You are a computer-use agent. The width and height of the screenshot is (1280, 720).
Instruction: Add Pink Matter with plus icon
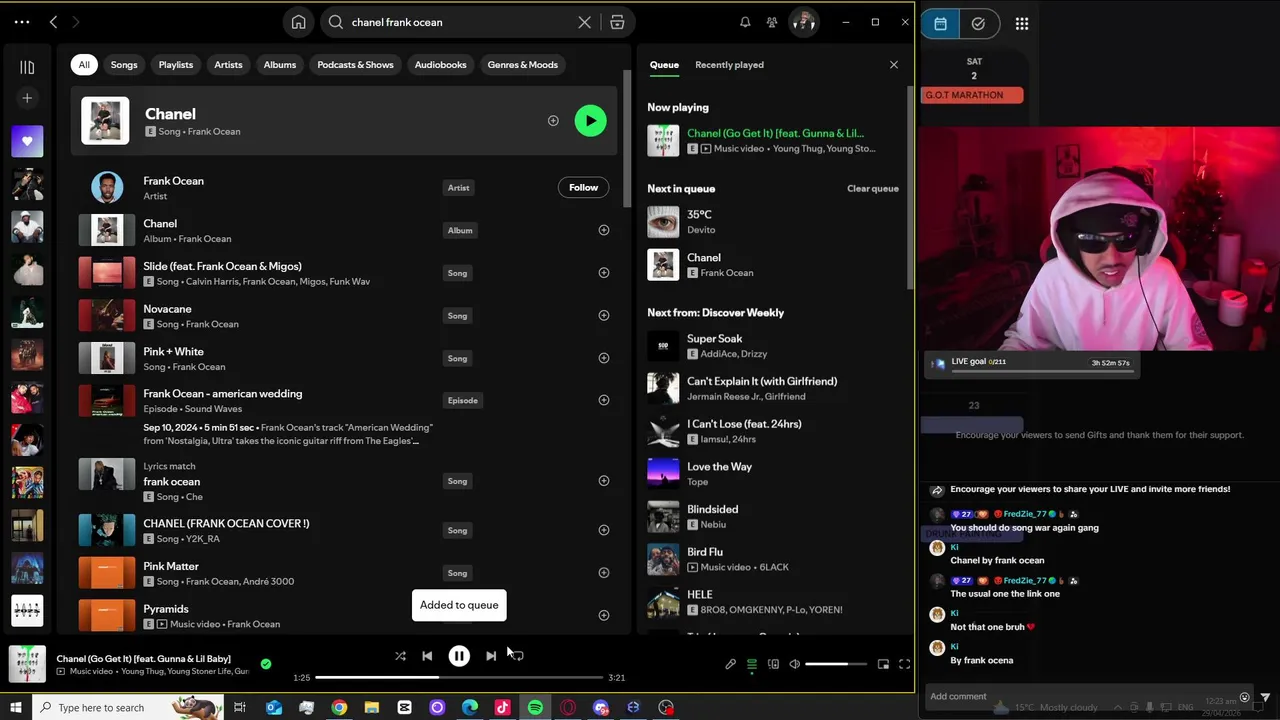point(603,573)
